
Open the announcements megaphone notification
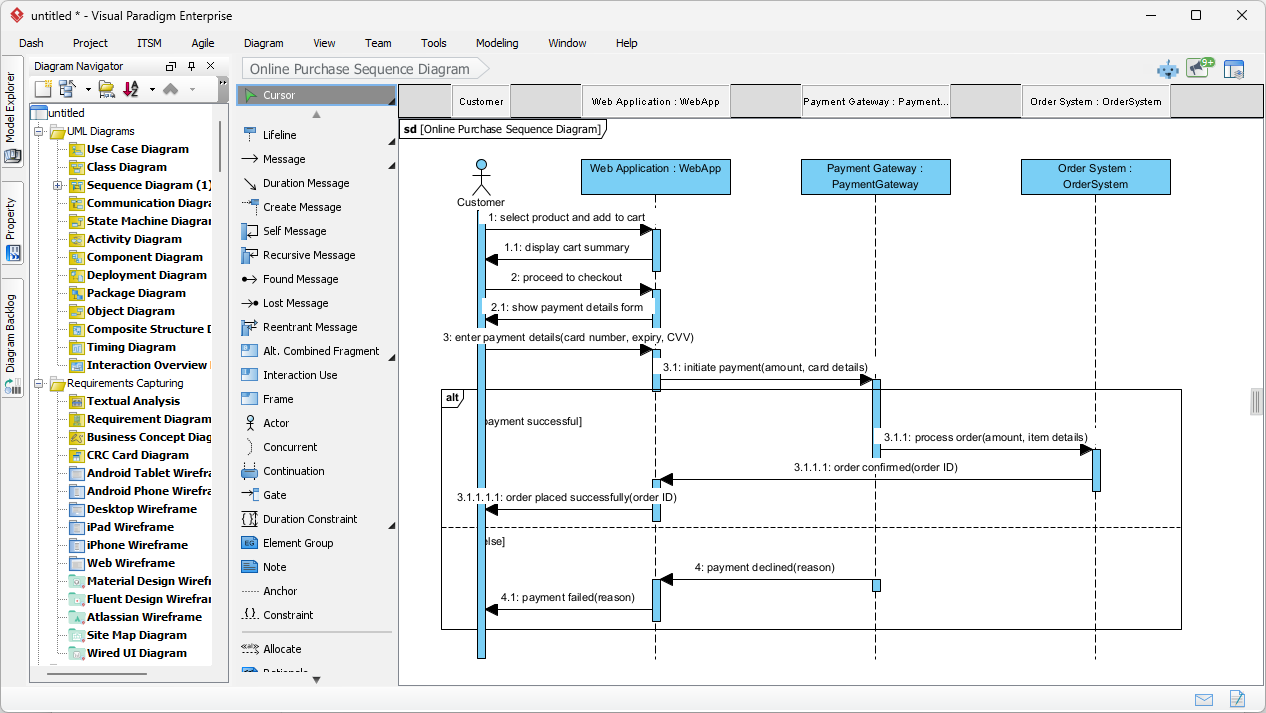pos(1199,68)
